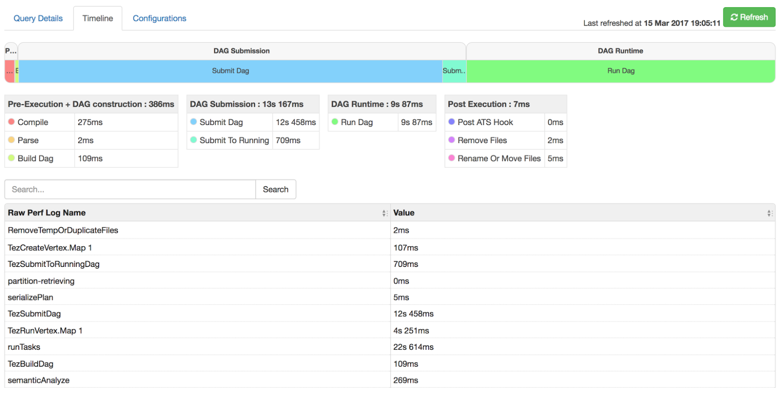Click the blue Submit Dag legend dot
The height and width of the screenshot is (393, 784).
click(194, 122)
